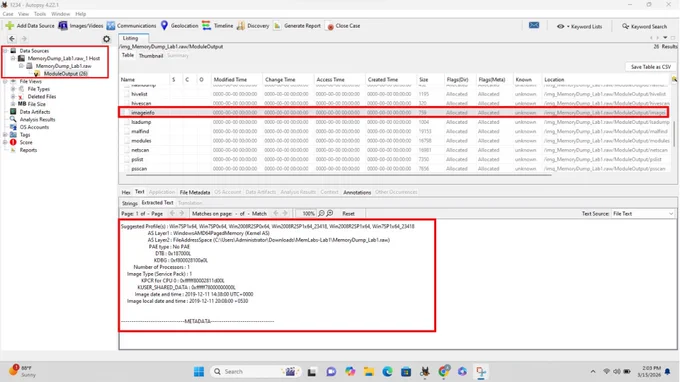680x382 pixels.
Task: Open the Communications tool
Action: pyautogui.click(x=131, y=26)
